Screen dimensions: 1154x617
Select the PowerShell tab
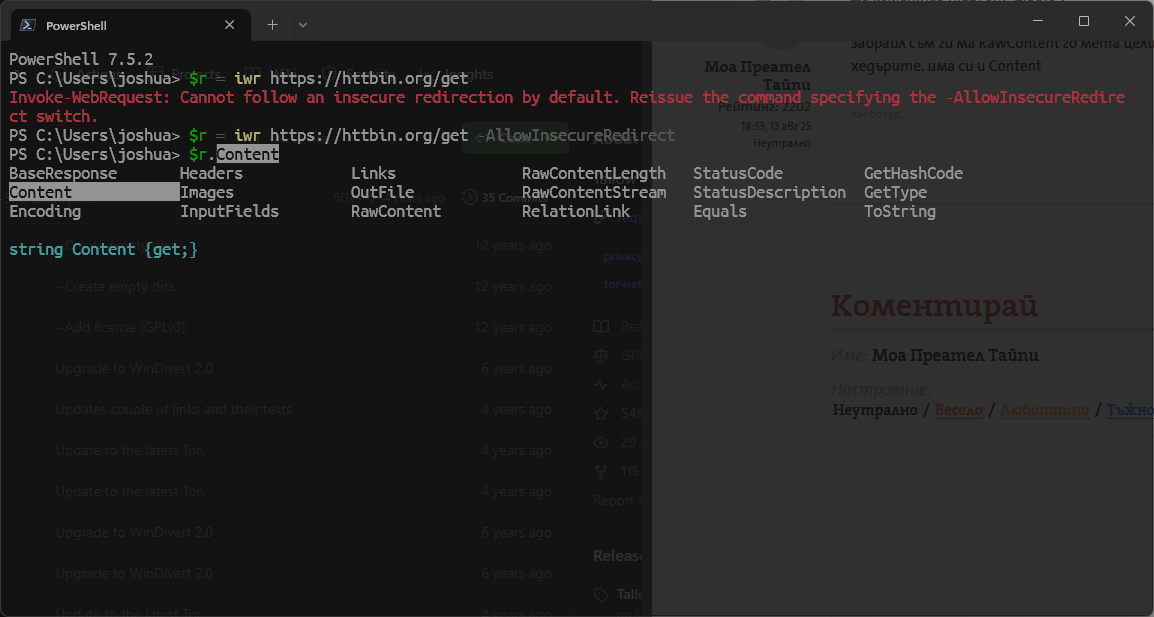pos(130,25)
